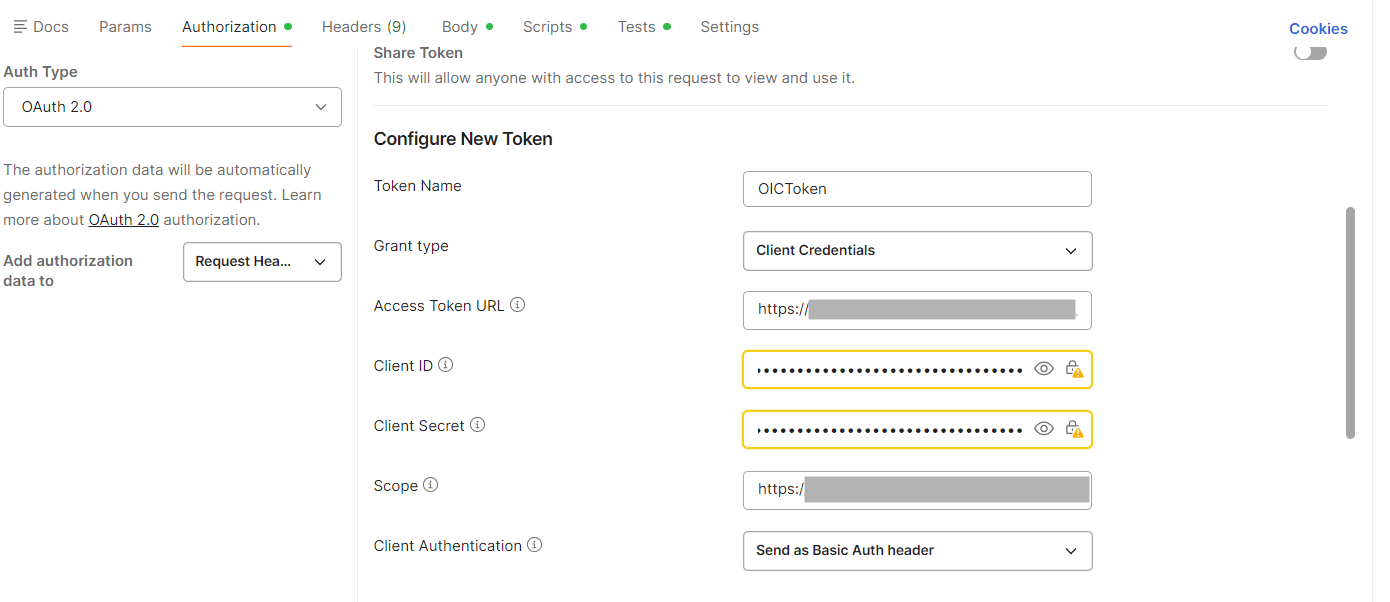The height and width of the screenshot is (602, 1390).
Task: Click info icon beside Client Secret label
Action: pos(478,426)
